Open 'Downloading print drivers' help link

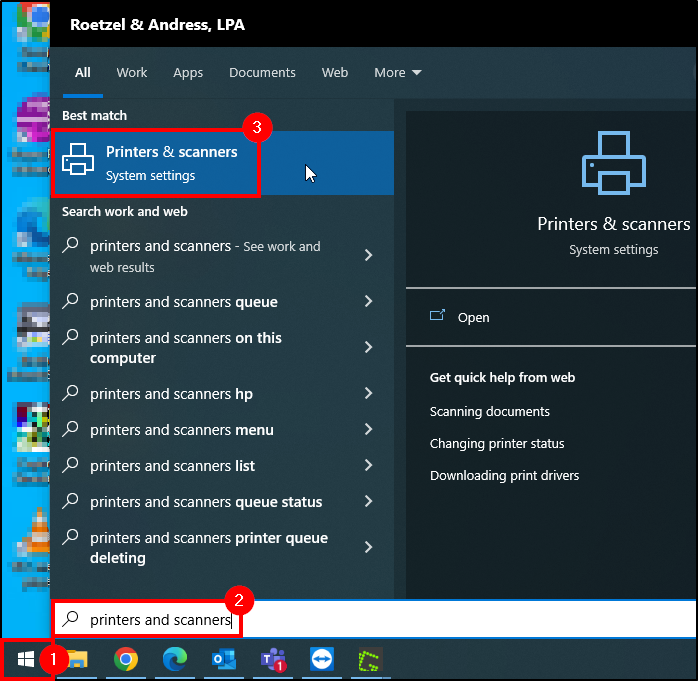[504, 476]
